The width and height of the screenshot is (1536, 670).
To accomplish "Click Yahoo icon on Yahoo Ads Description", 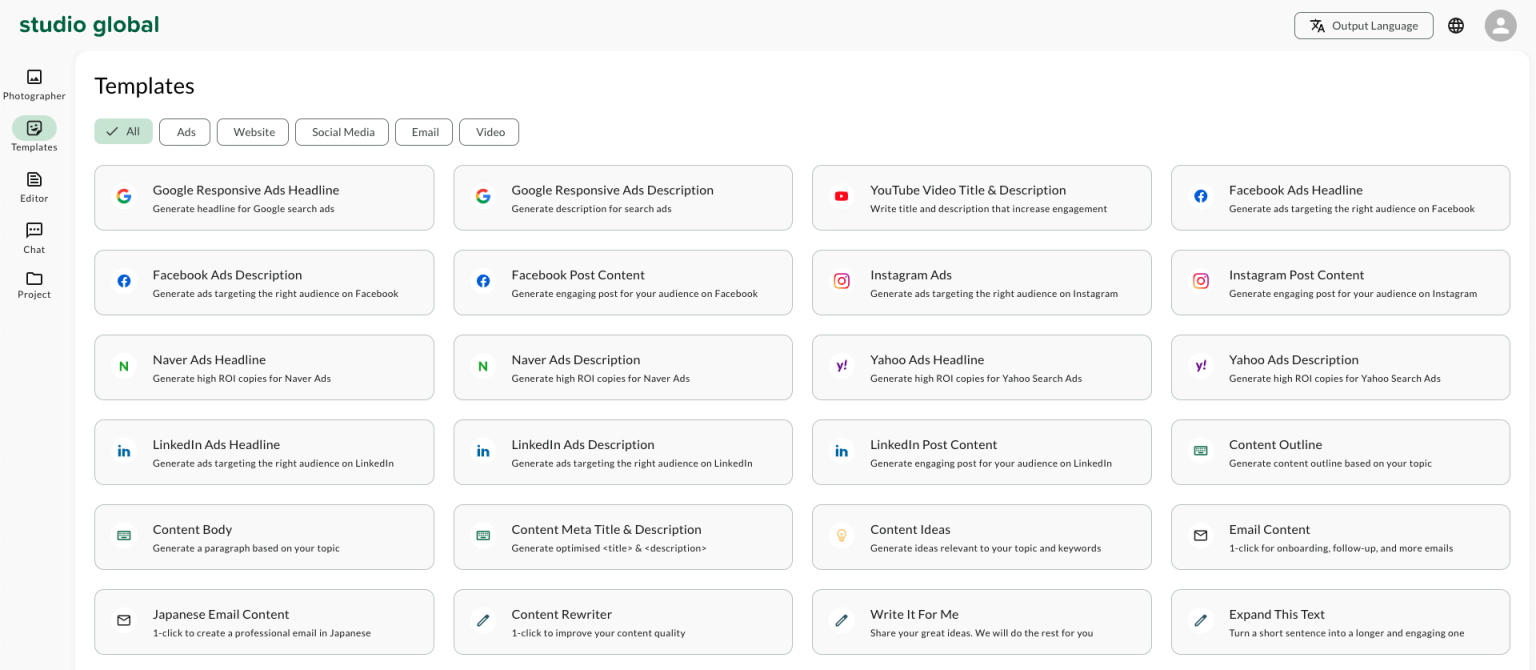I will pos(1201,367).
